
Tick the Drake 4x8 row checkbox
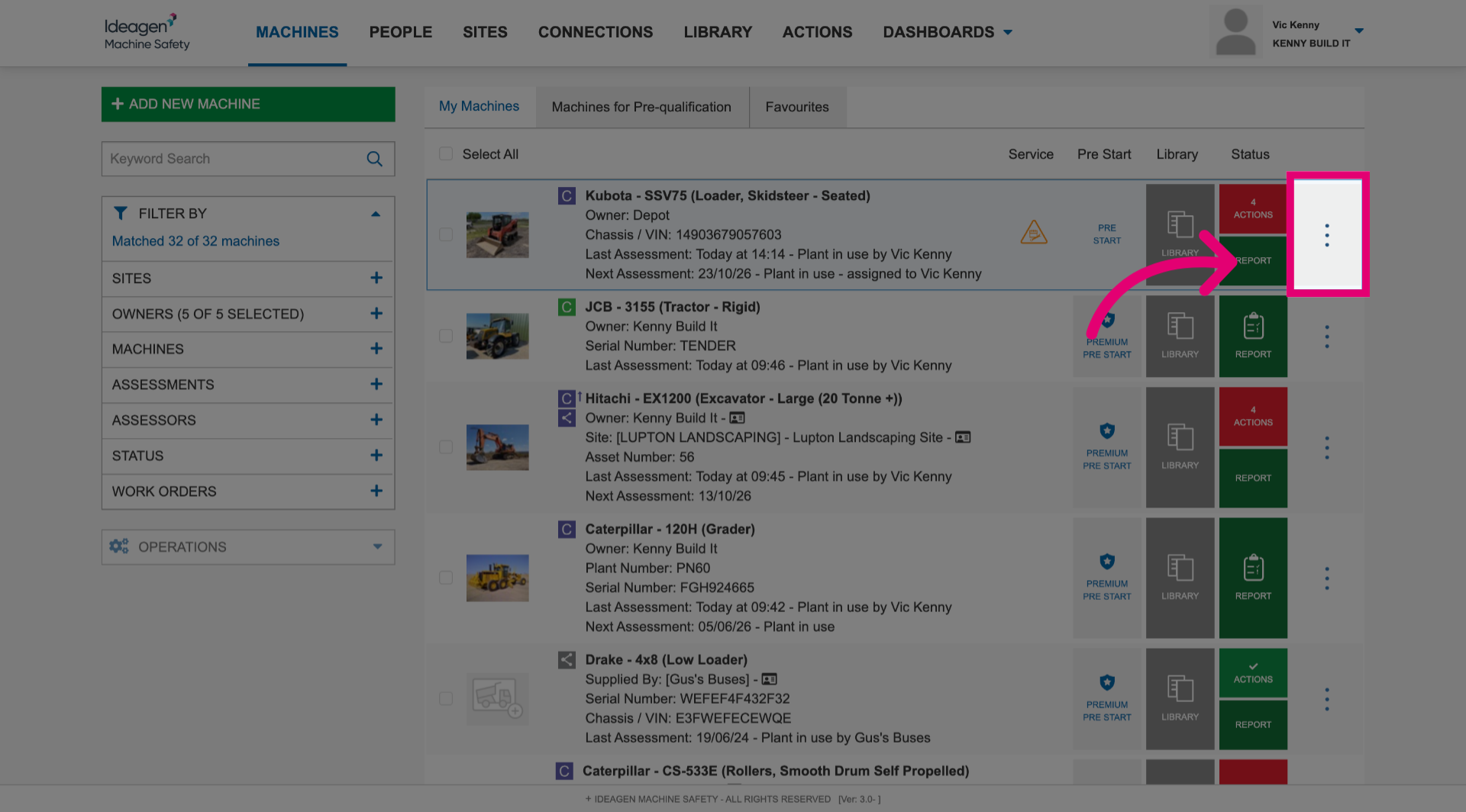(x=446, y=699)
